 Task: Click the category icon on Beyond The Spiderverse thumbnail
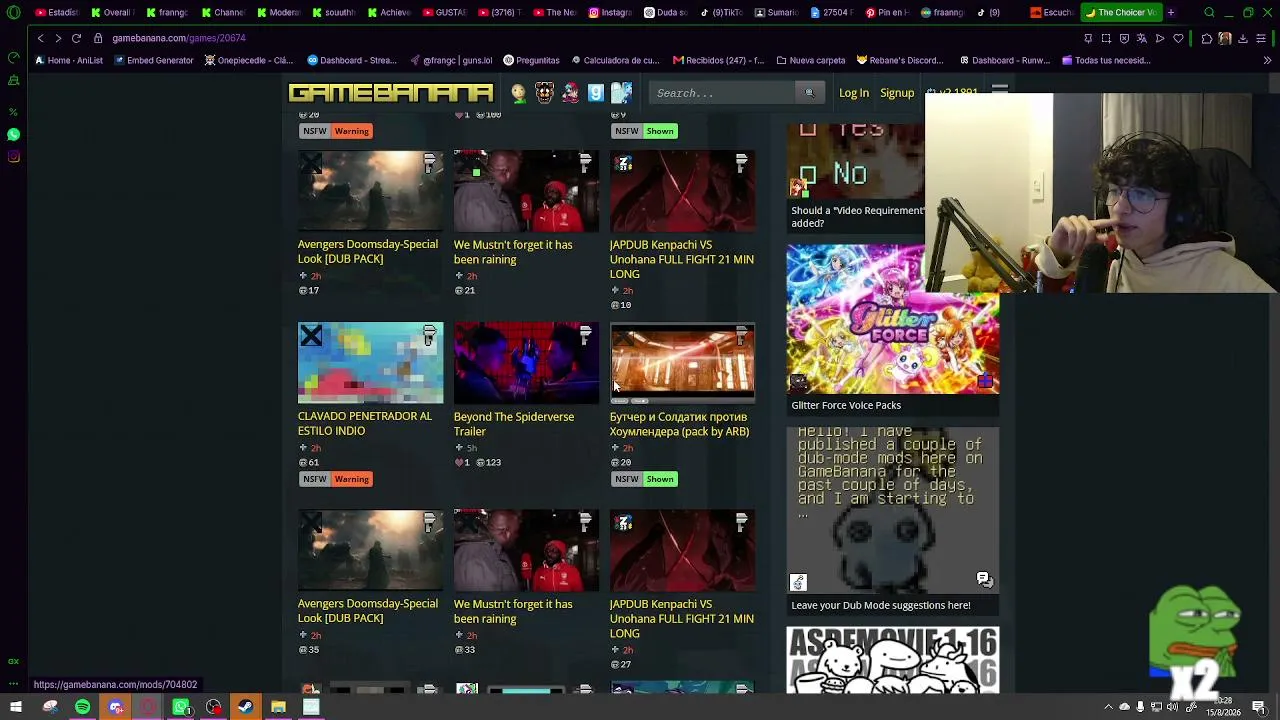click(585, 336)
